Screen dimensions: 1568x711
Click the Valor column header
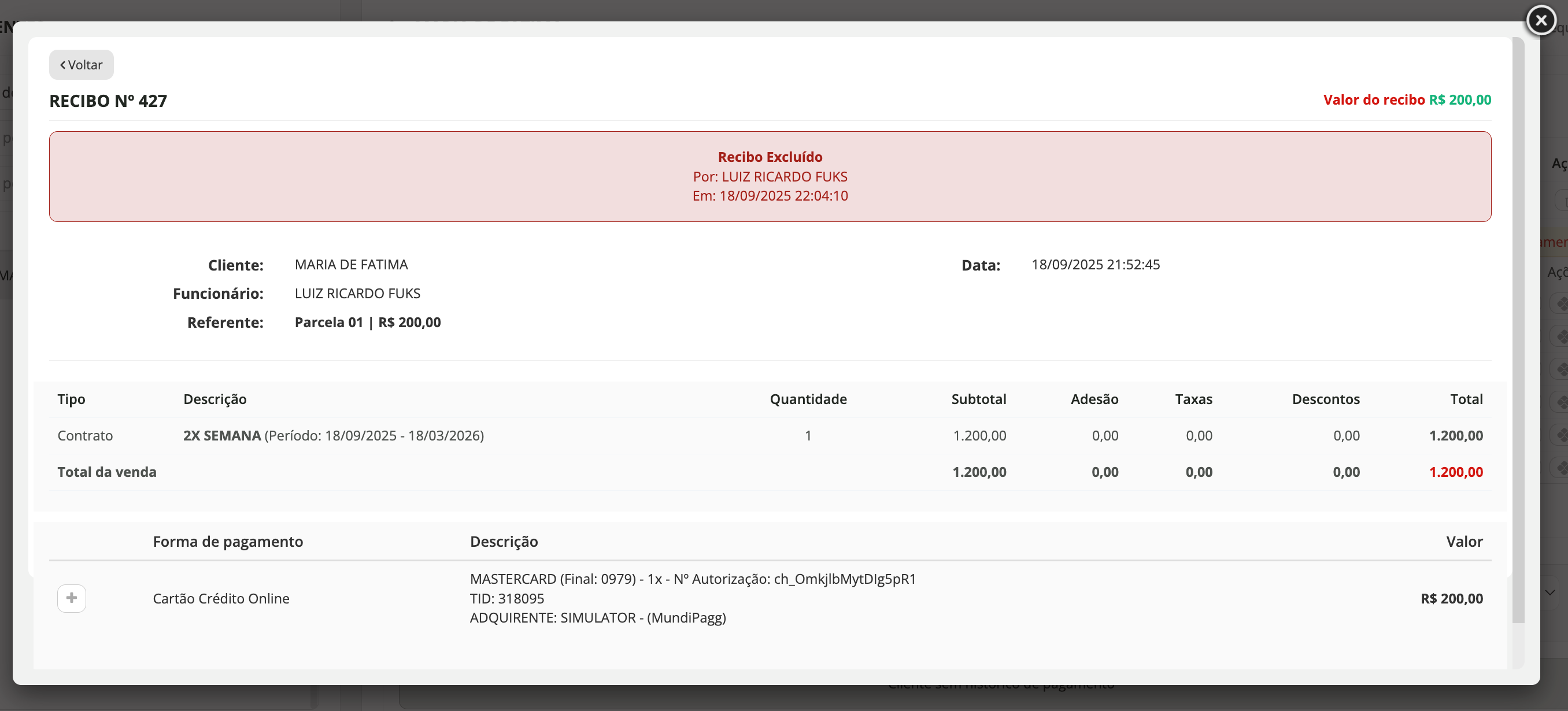1464,541
